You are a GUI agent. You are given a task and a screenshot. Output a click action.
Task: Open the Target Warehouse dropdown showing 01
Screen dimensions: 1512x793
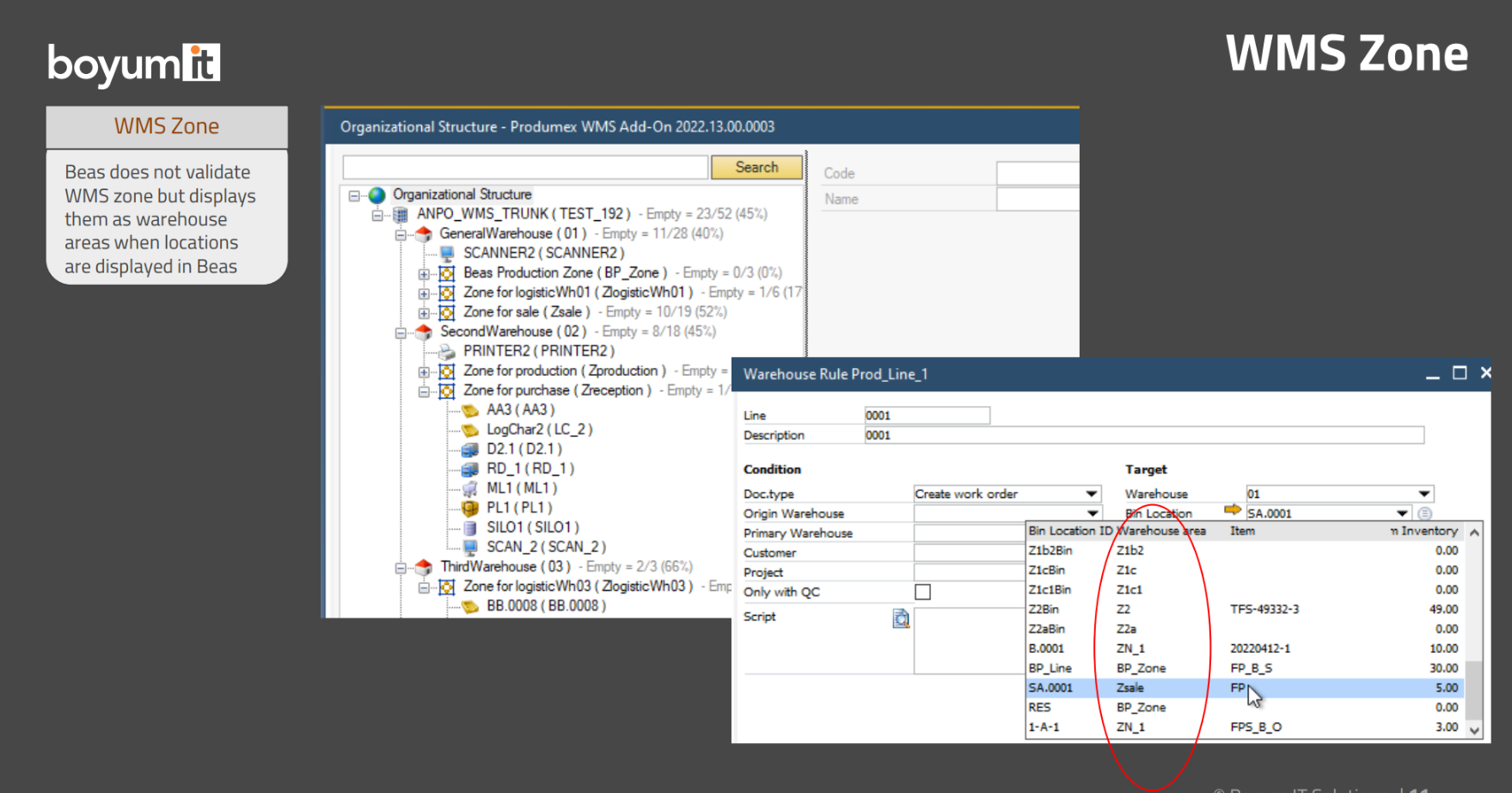pyautogui.click(x=1424, y=494)
